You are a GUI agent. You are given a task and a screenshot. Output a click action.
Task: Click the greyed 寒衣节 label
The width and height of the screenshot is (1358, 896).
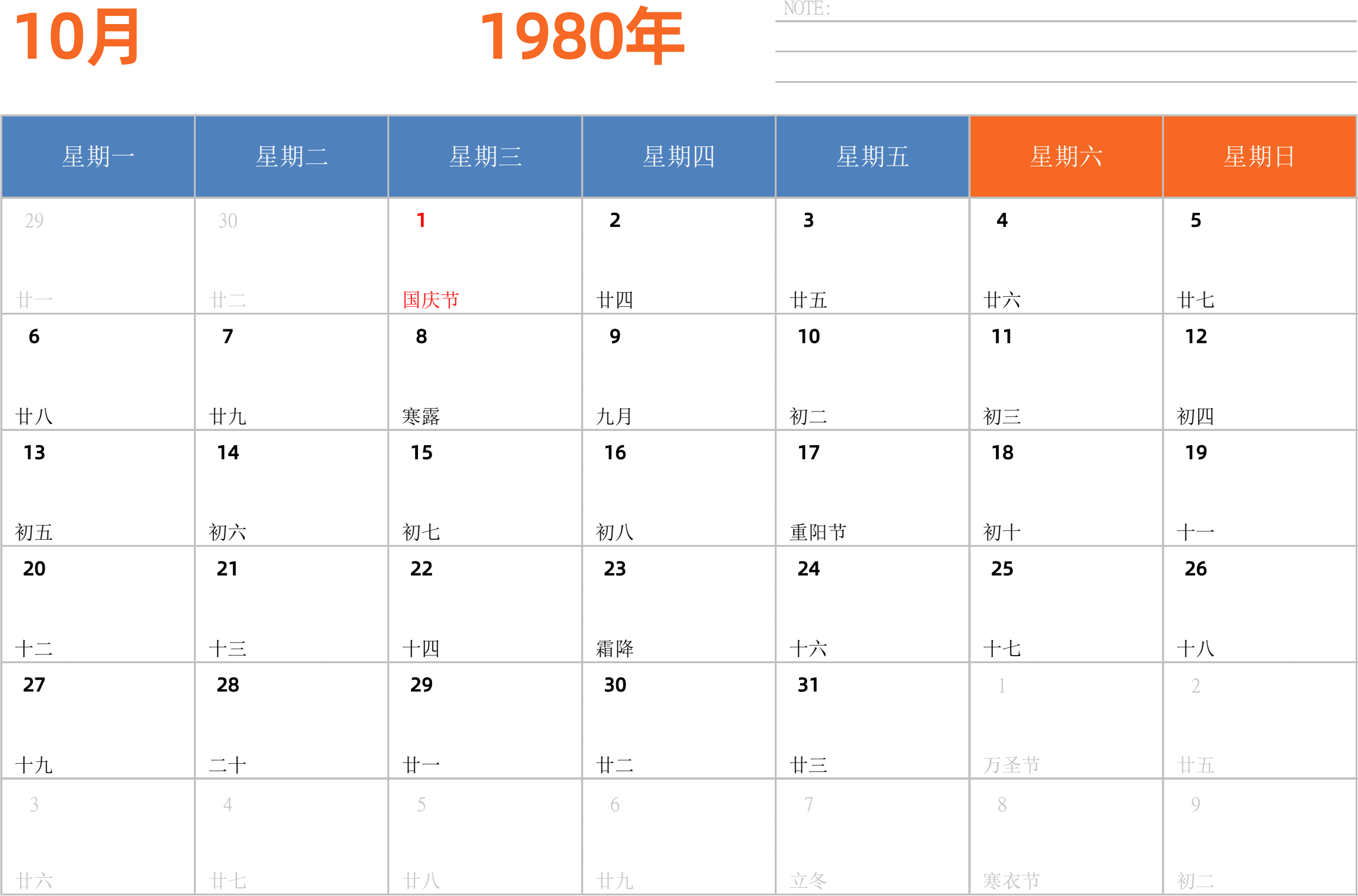(x=1012, y=881)
